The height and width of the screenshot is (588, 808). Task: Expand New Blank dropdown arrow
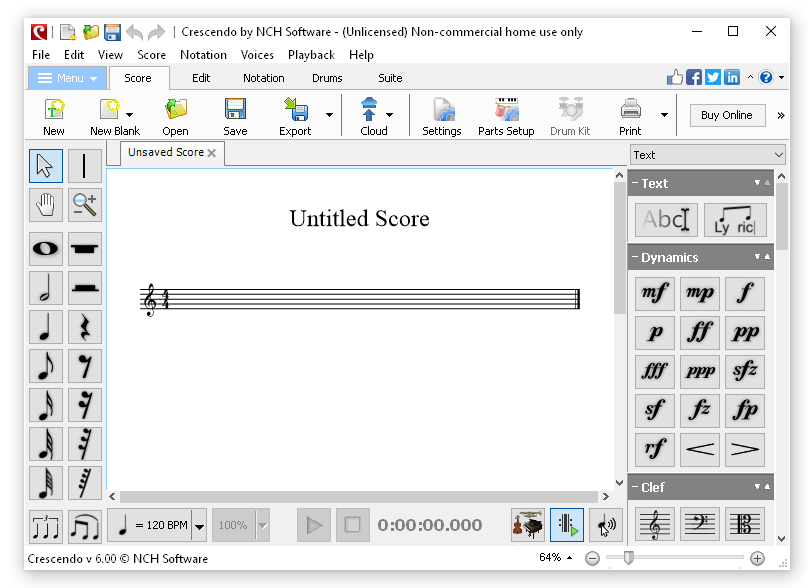pos(129,115)
